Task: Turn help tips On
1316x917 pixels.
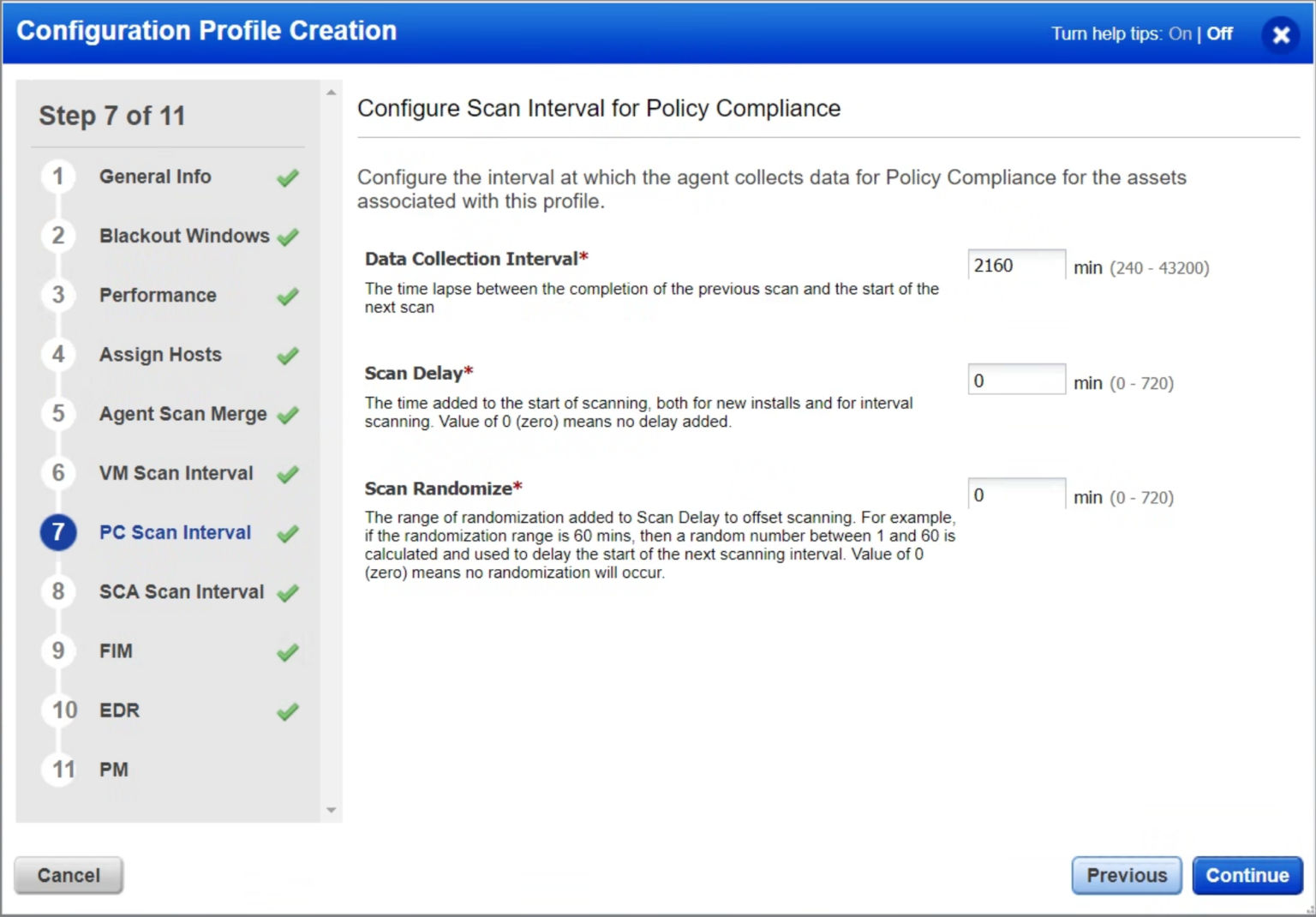Action: (x=1179, y=33)
